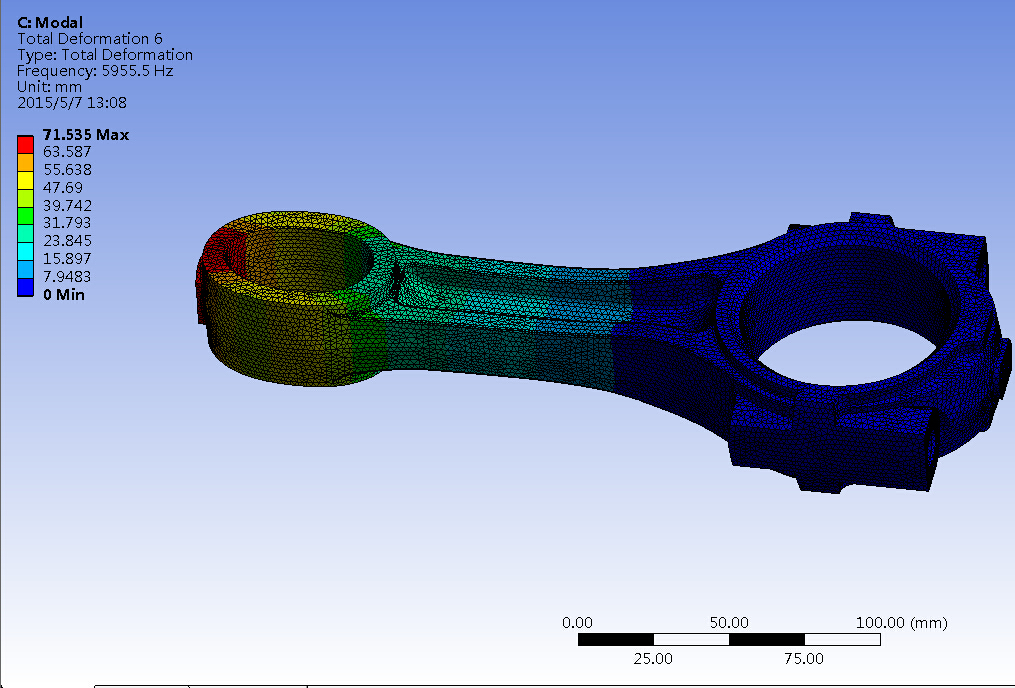Click the "0.00" scale ruler label
Image resolution: width=1015 pixels, height=688 pixels.
coord(577,623)
